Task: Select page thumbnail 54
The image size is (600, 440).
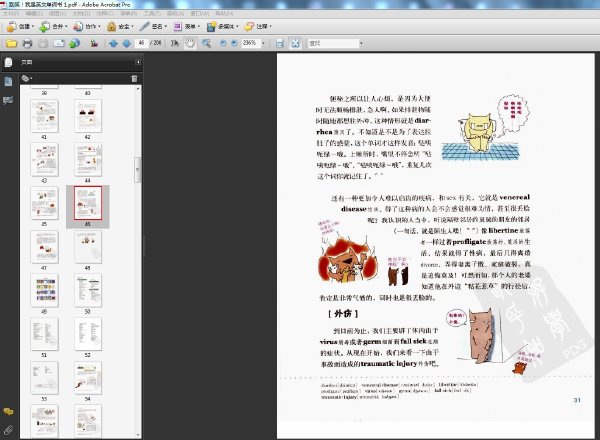Action: coord(88,378)
